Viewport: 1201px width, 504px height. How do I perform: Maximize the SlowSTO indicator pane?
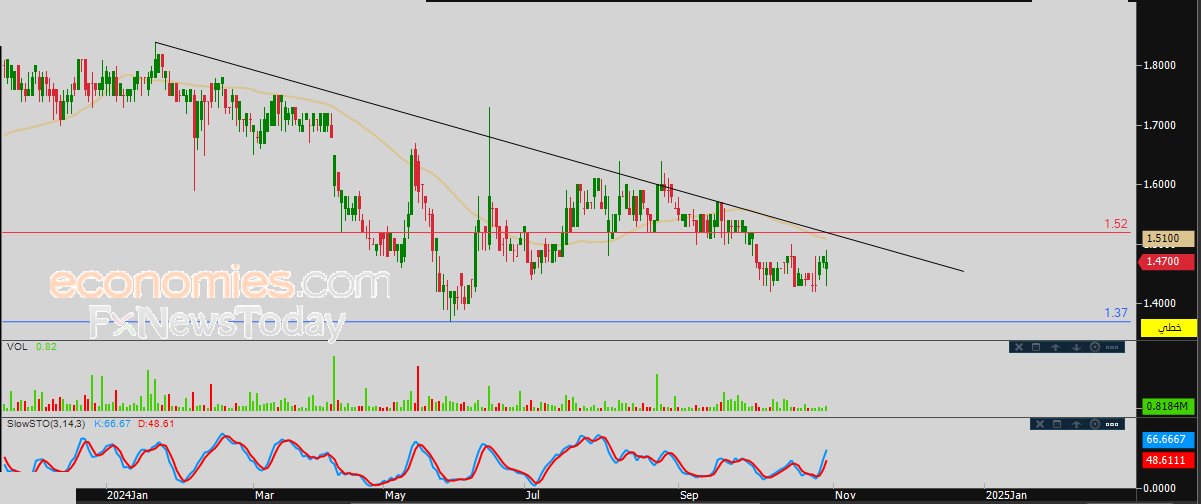point(1057,424)
